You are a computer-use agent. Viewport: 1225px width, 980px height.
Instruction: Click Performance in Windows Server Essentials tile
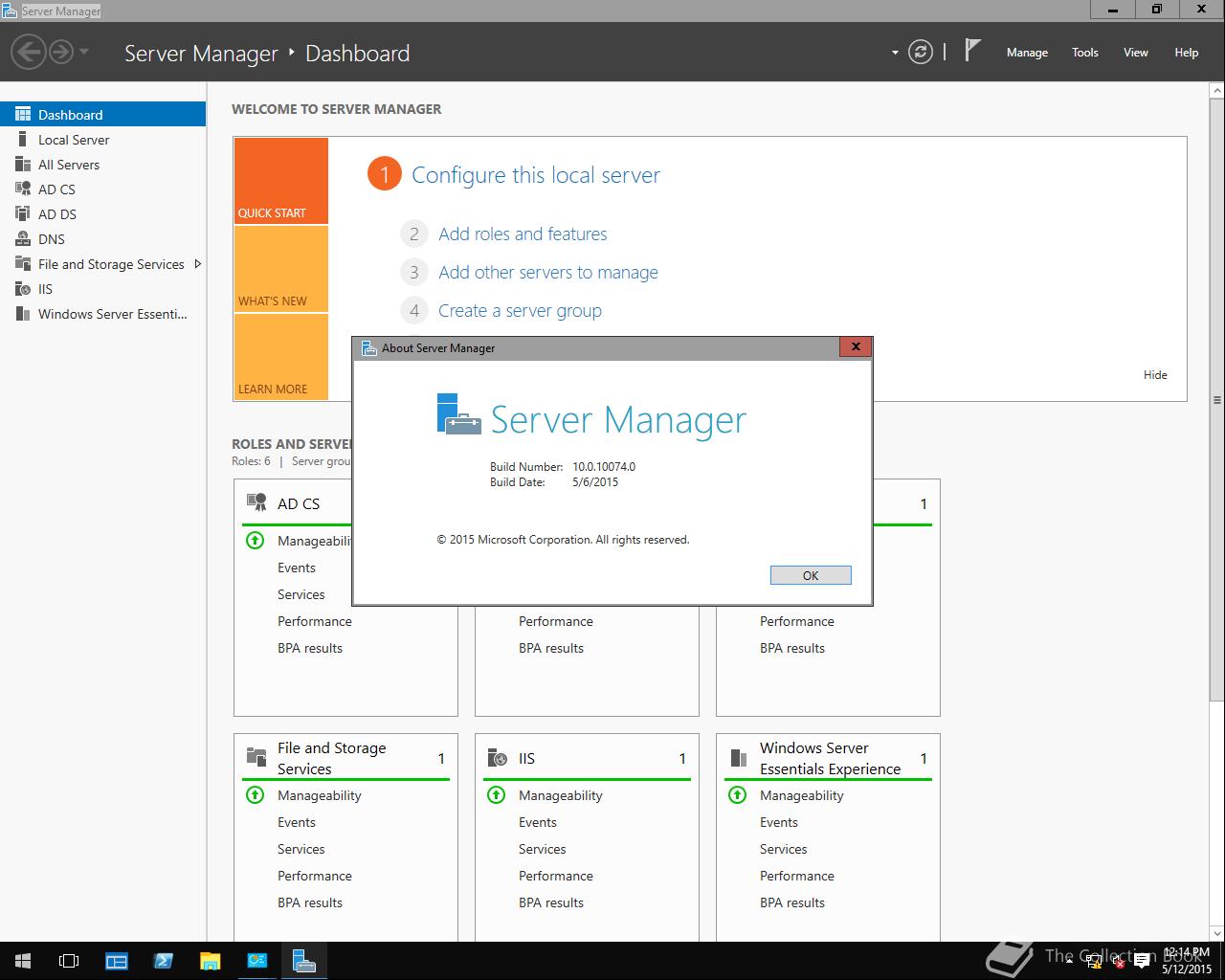tap(797, 876)
